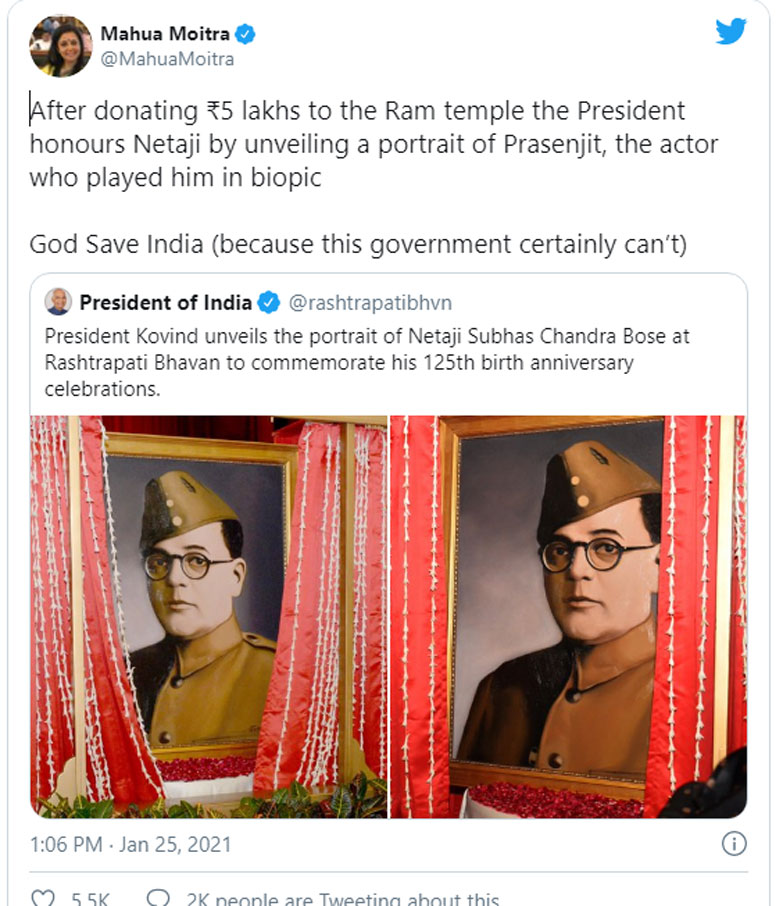Click the 1:06 PM Jan 25, 2021 timestamp
This screenshot has height=906, width=783.
pyautogui.click(x=130, y=844)
